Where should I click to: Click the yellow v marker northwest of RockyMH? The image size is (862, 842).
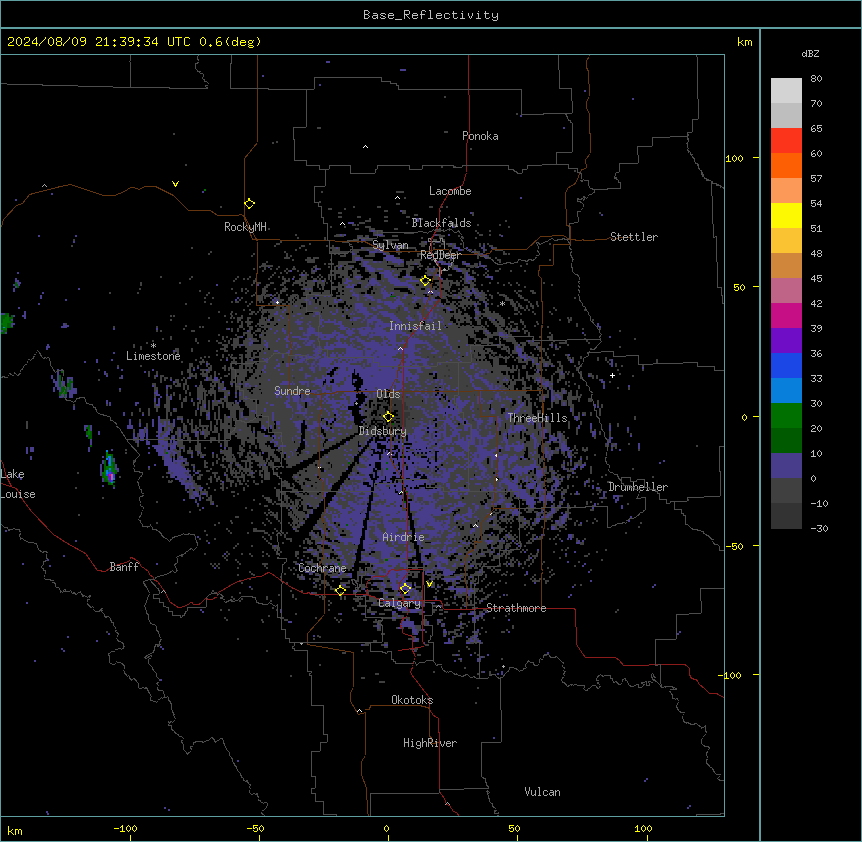[x=175, y=184]
